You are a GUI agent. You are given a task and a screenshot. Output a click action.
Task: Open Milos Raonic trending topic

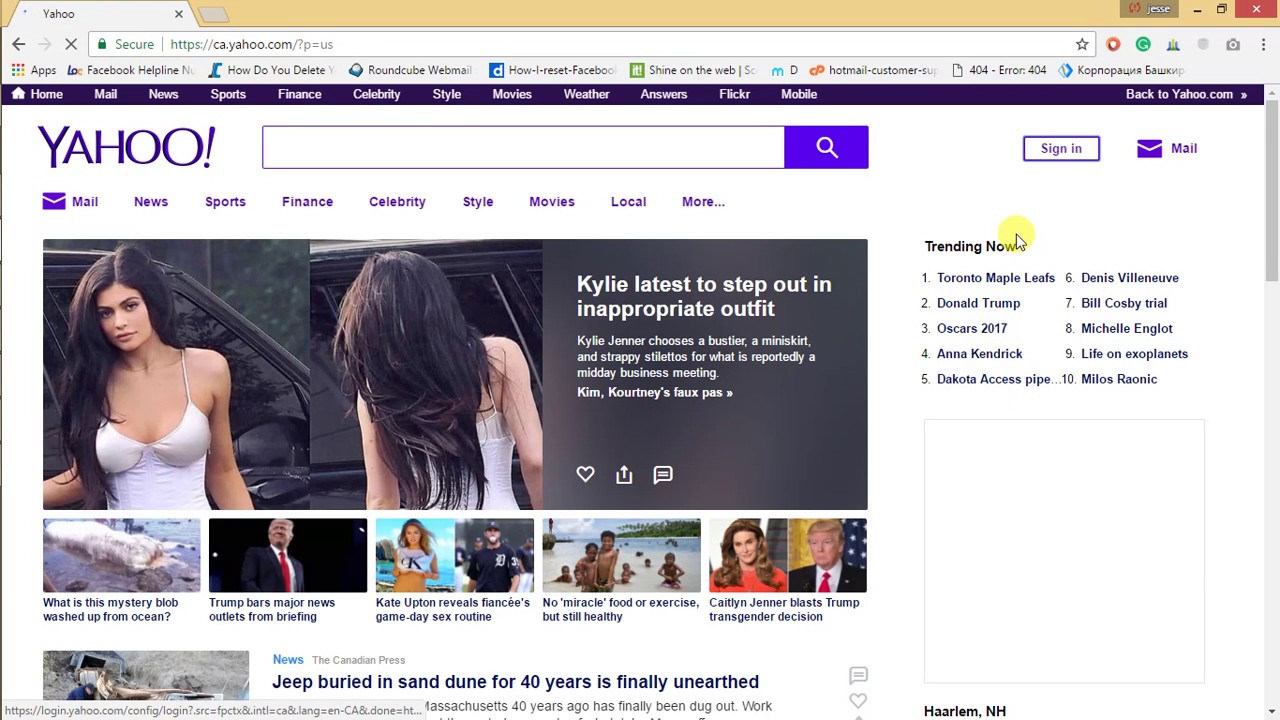pos(1119,379)
